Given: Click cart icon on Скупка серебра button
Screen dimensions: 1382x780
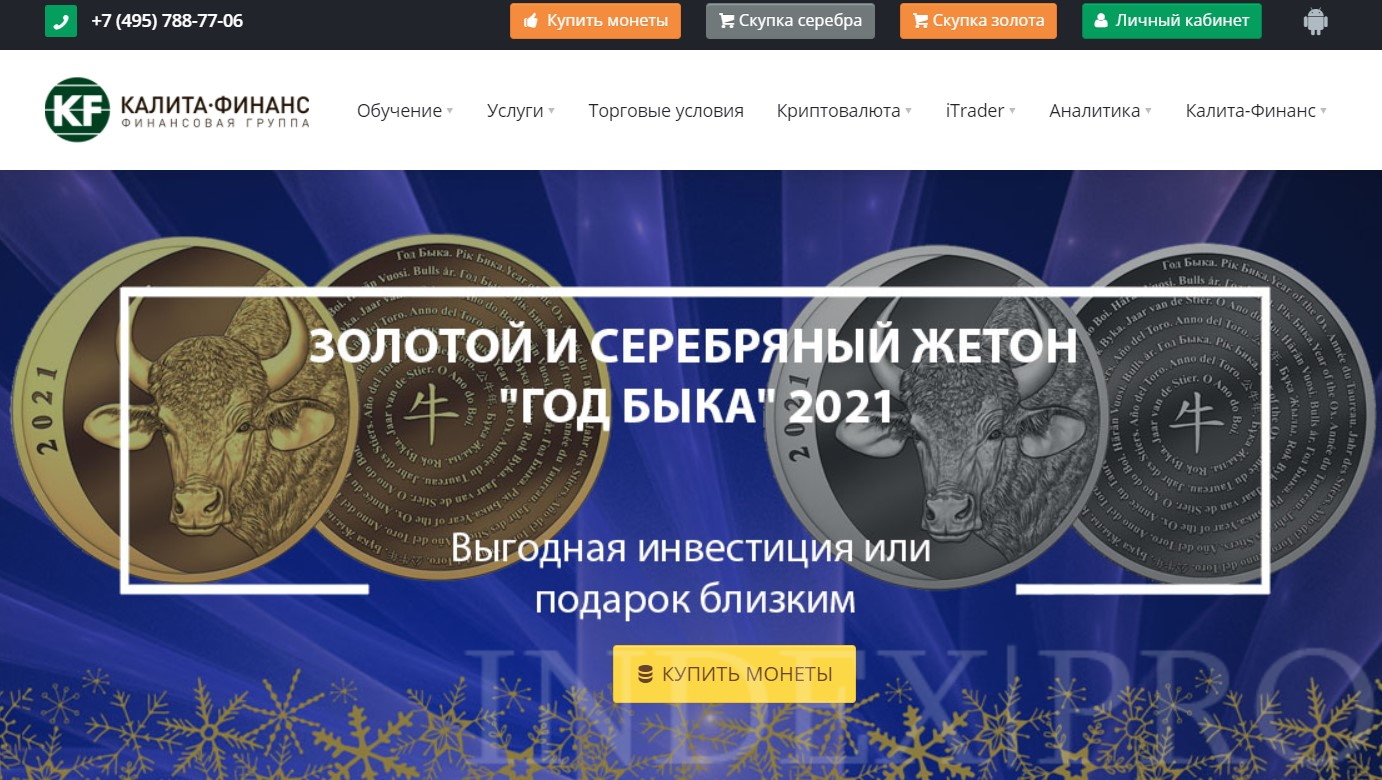Looking at the screenshot, I should [x=727, y=21].
